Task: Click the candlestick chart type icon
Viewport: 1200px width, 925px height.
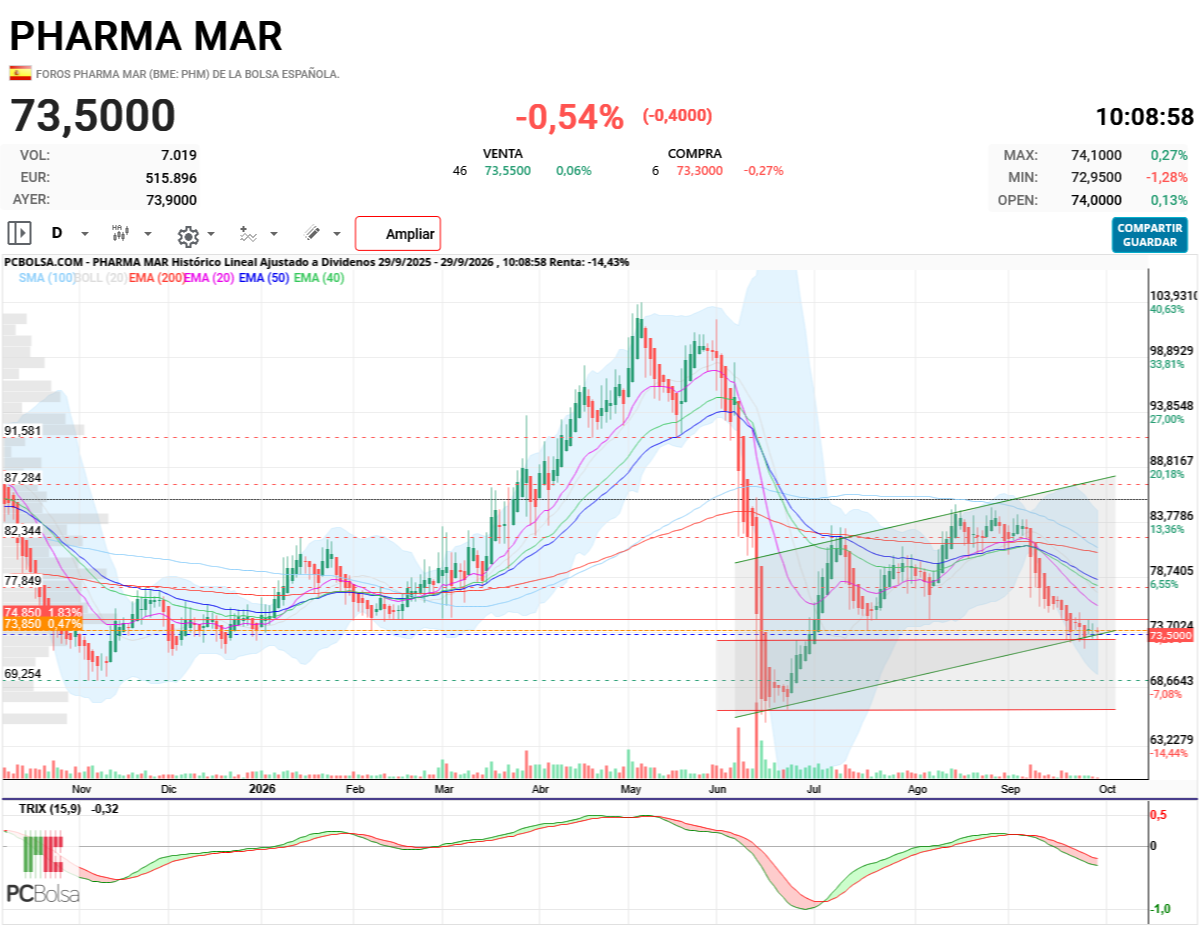Action: pos(121,233)
